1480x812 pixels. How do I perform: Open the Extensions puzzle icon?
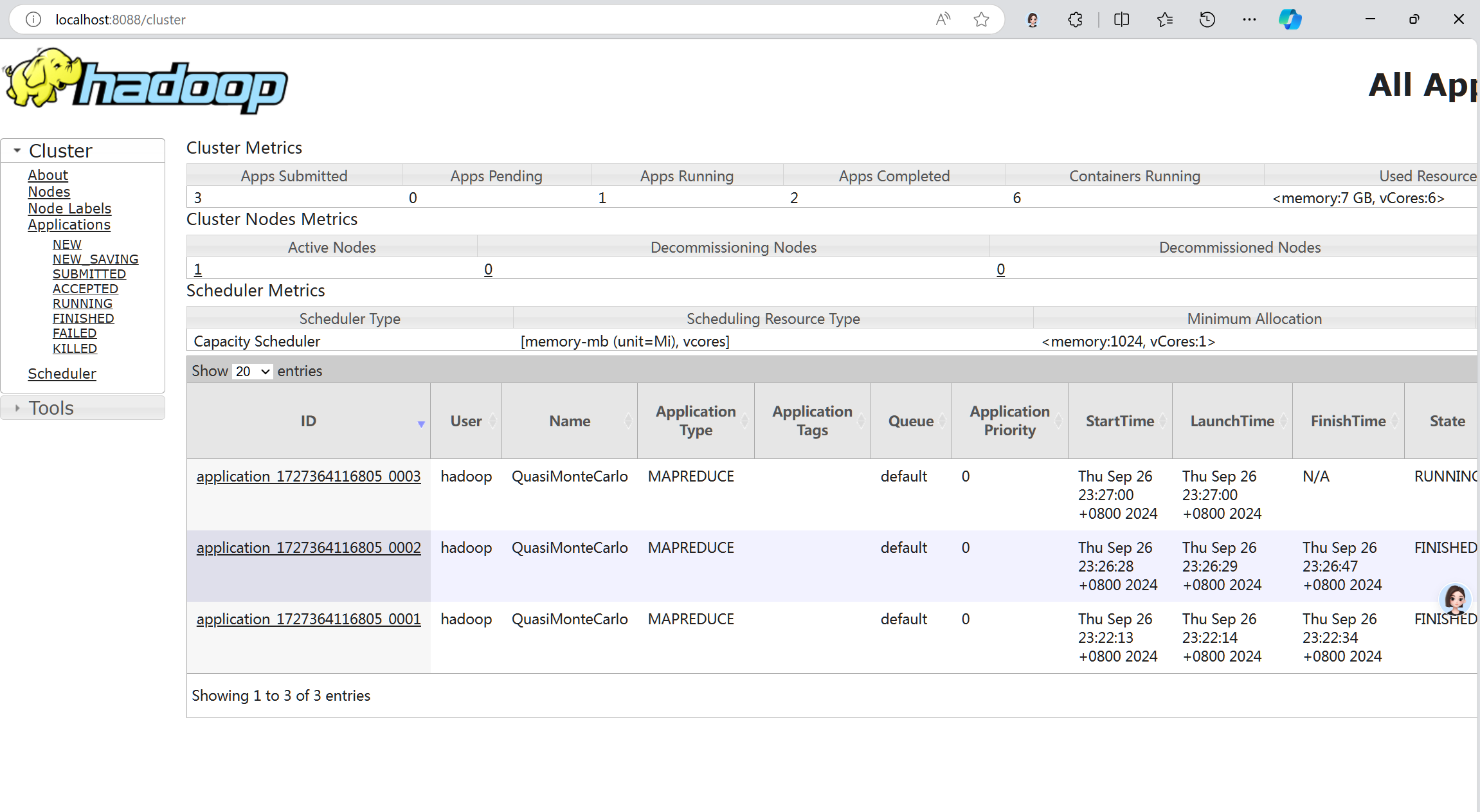(1075, 20)
